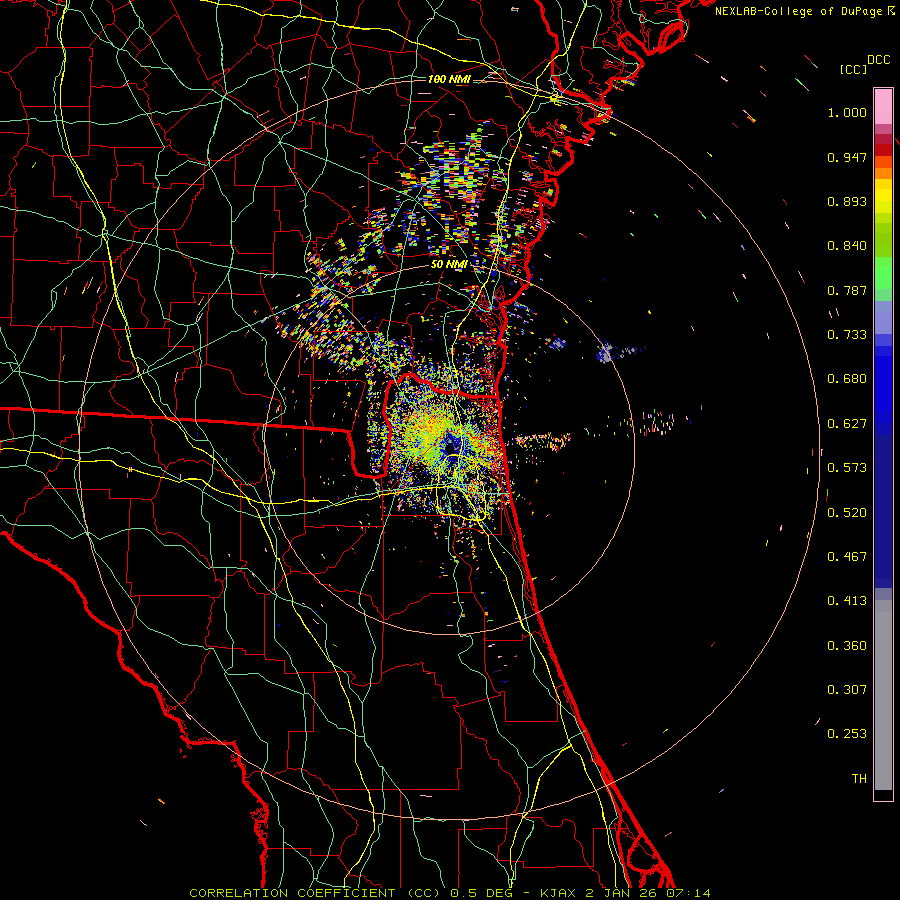The image size is (900, 900).
Task: Select the 0.947 scale value
Action: pyautogui.click(x=847, y=157)
